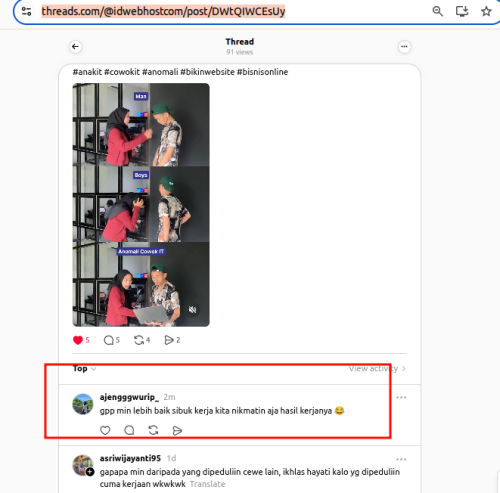Image resolution: width=500 pixels, height=493 pixels.
Task: Like the ajengggwurip_ comment
Action: [x=105, y=430]
